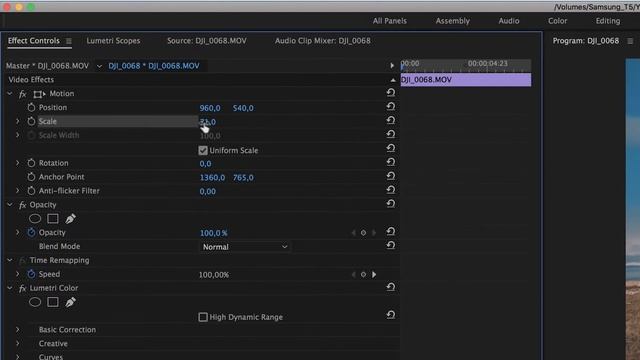This screenshot has width=640, height=360.
Task: Reset the Anti-flicker Filter parameter
Action: 391,190
